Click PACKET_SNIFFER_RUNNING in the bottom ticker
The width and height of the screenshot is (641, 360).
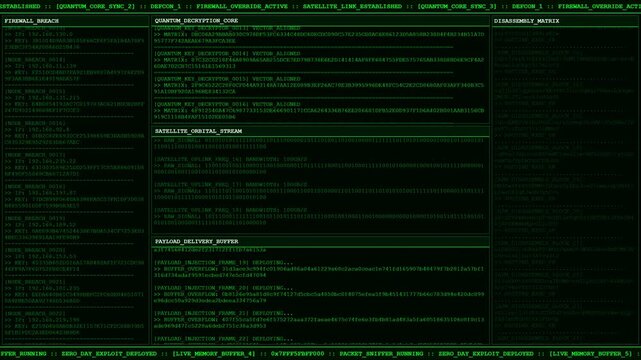pyautogui.click(x=381, y=354)
